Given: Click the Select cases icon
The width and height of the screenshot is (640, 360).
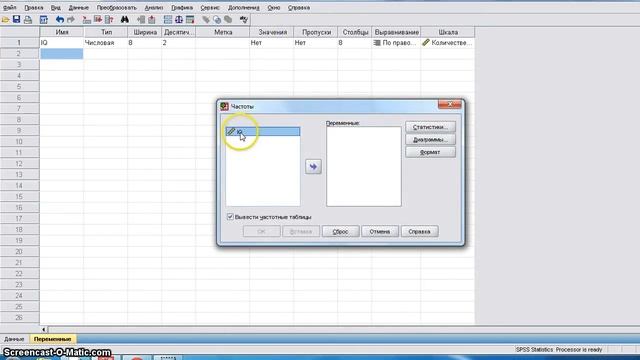Looking at the screenshot, I should click(190, 20).
